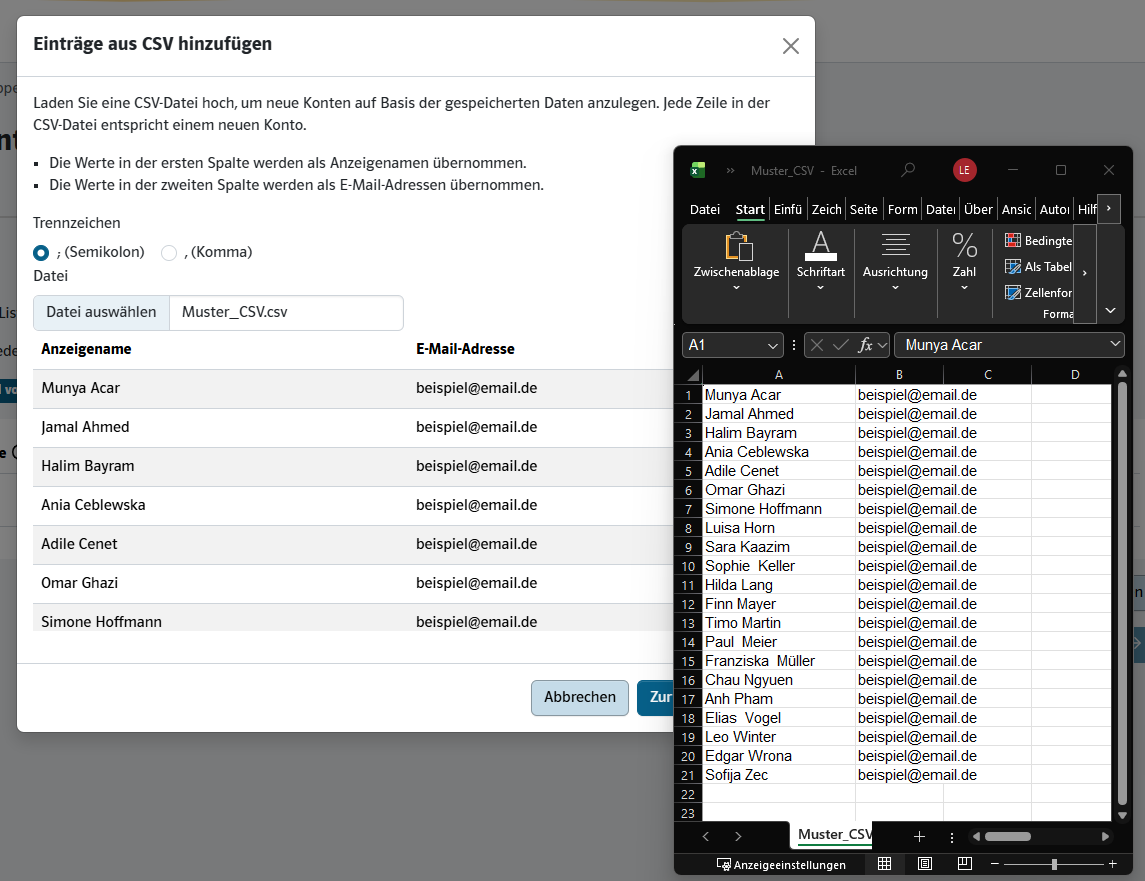Expand the hidden quick access toolbar chevrons

click(730, 170)
